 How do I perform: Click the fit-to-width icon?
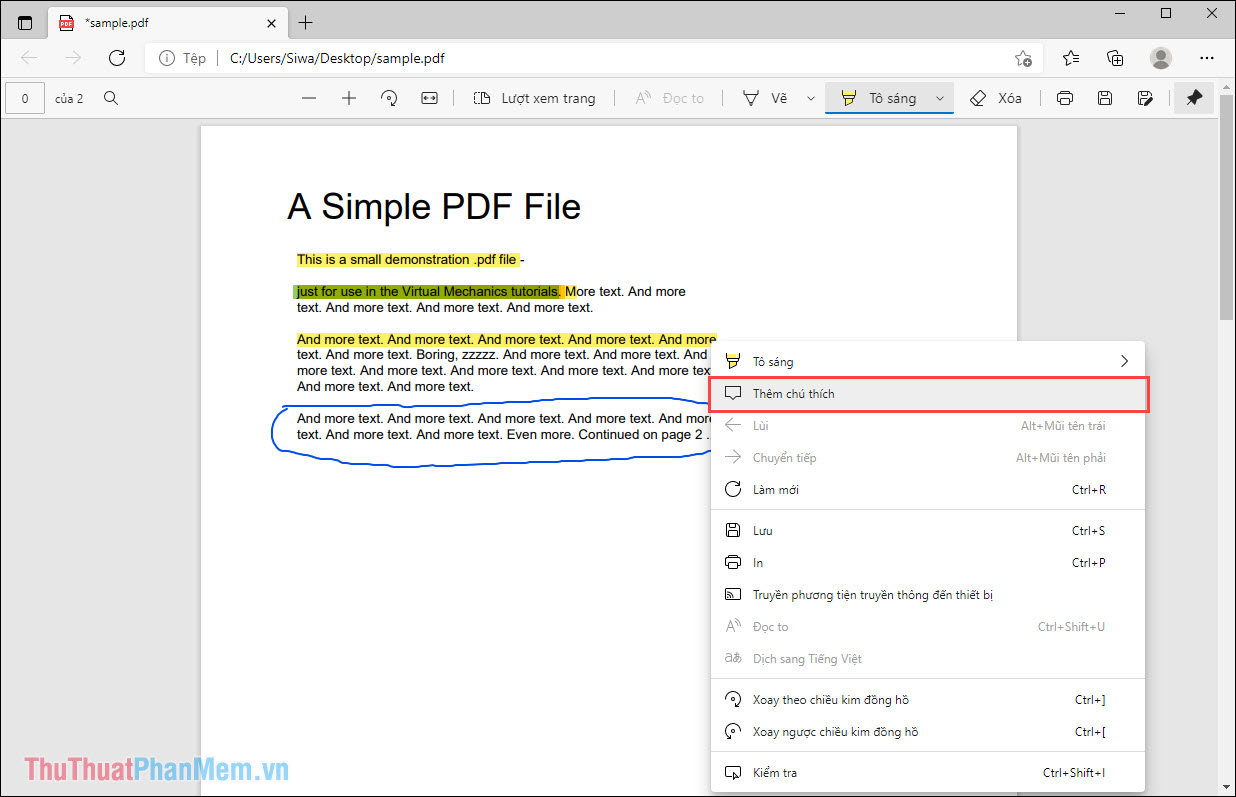pyautogui.click(x=429, y=98)
